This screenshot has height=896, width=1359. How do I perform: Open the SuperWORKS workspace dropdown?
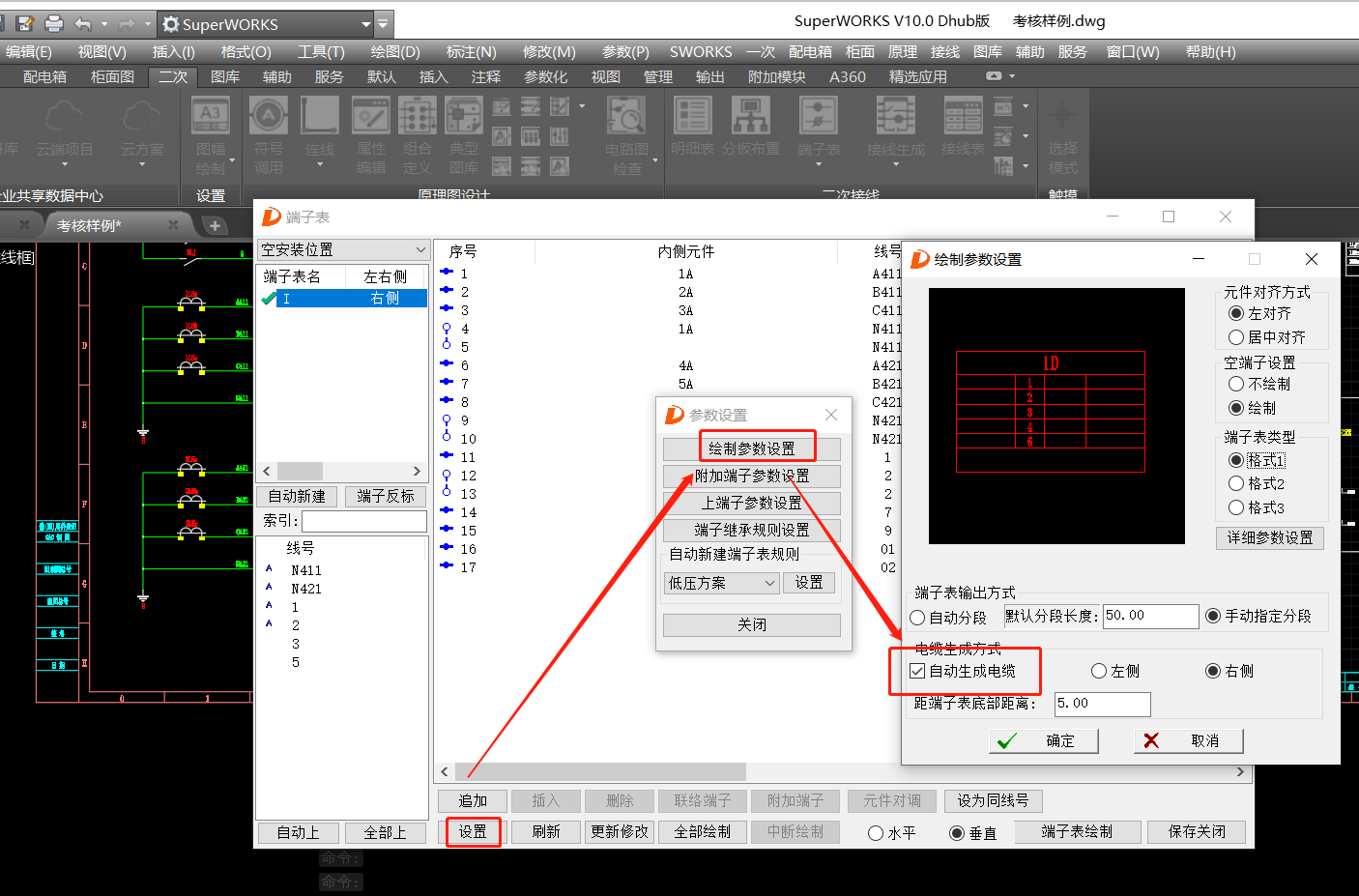(366, 24)
